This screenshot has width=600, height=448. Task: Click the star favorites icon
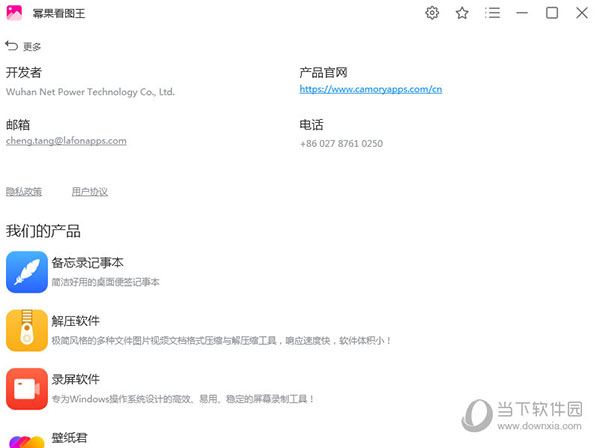462,13
